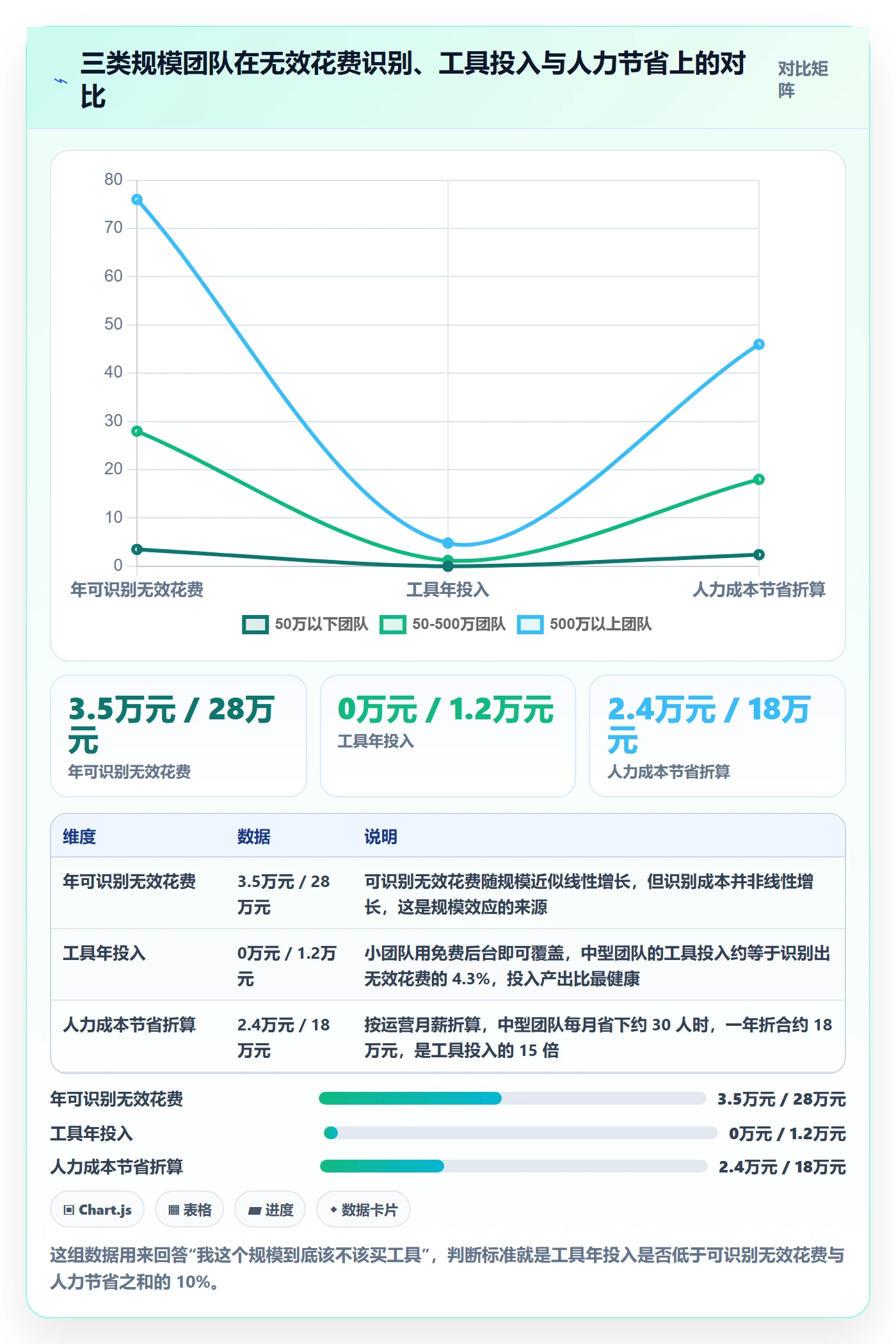Click the lightning bolt icon beside the title
Image resolution: width=896 pixels, height=1344 pixels.
(x=61, y=81)
